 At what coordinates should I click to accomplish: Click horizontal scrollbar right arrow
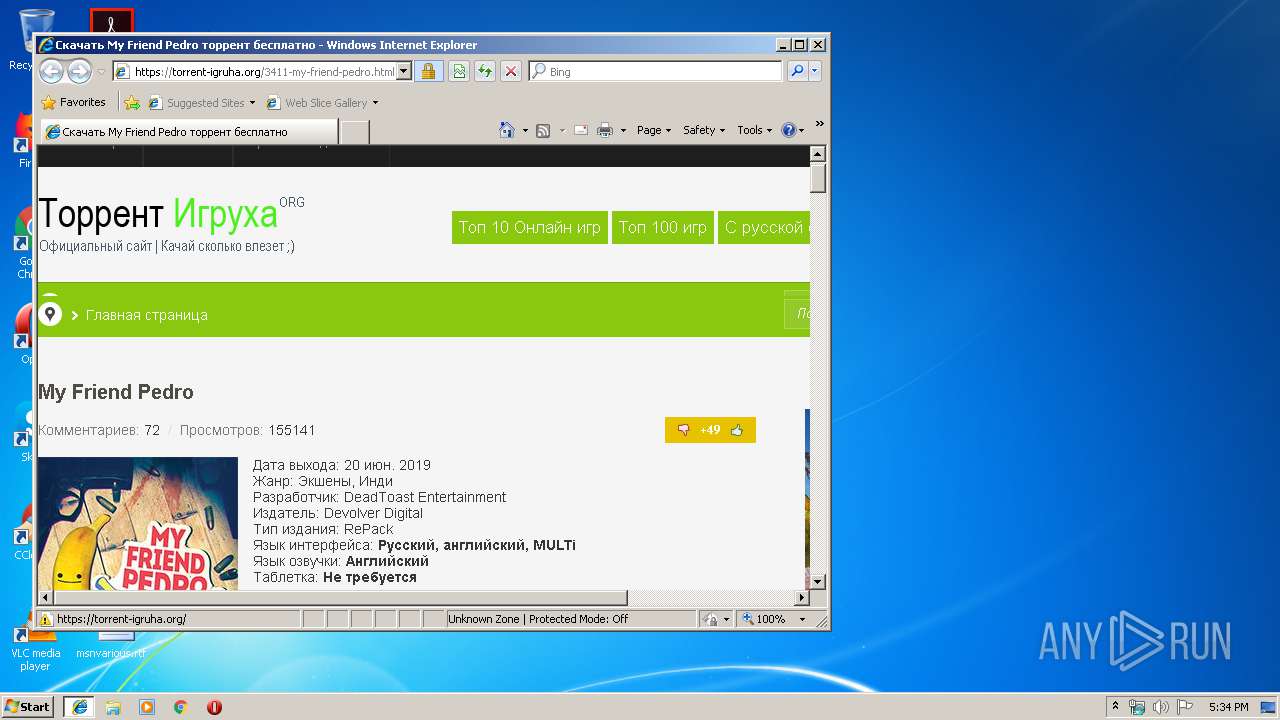click(801, 598)
